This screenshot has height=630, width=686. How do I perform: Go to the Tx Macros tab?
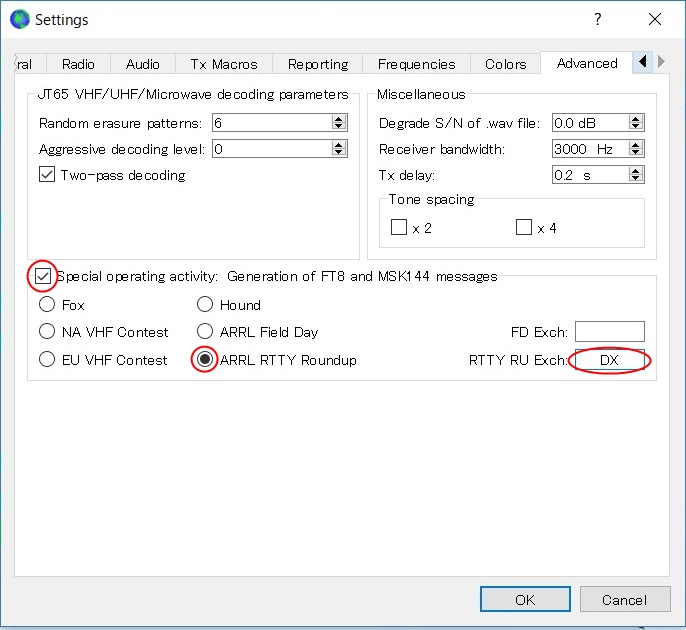click(224, 64)
